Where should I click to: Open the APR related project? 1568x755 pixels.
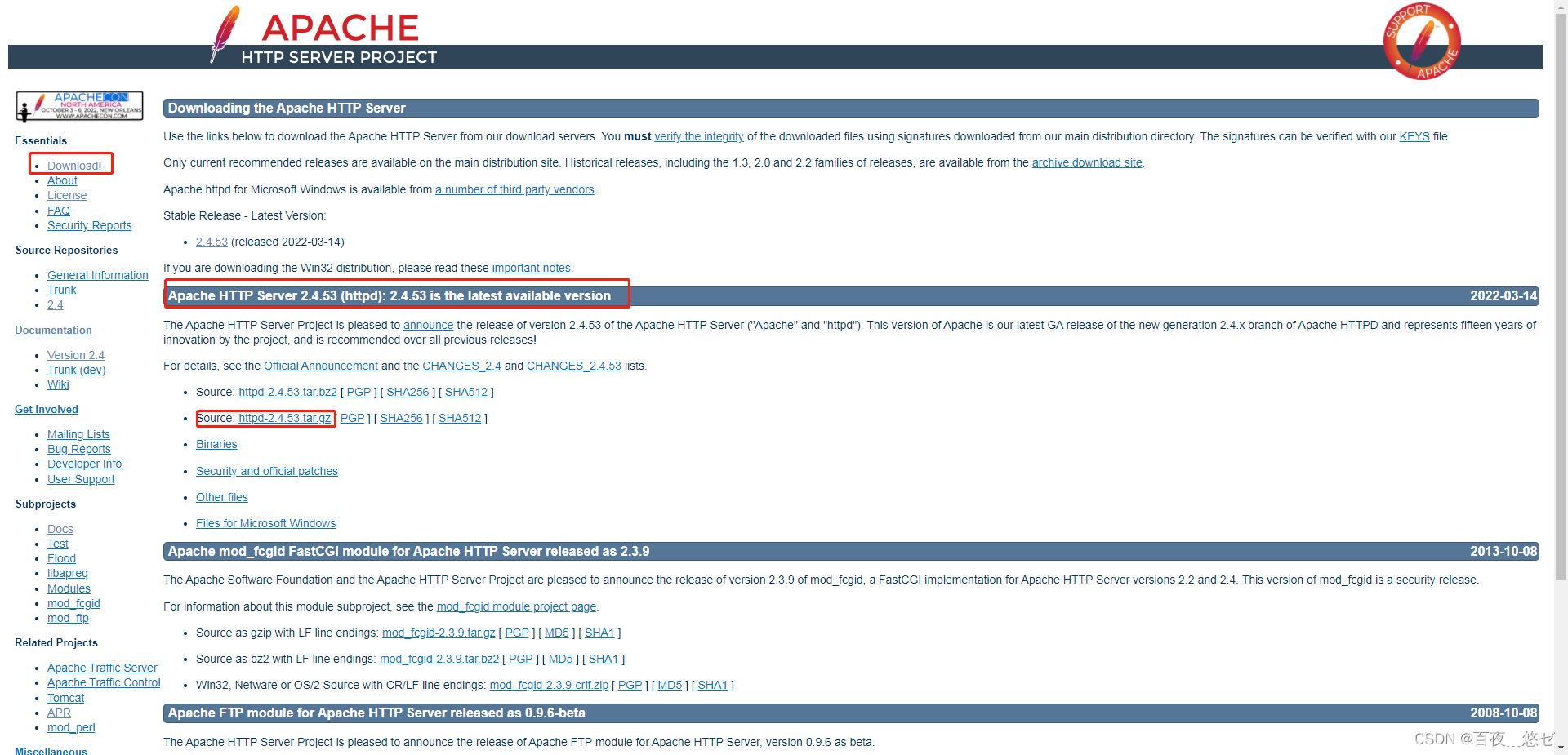(x=59, y=713)
